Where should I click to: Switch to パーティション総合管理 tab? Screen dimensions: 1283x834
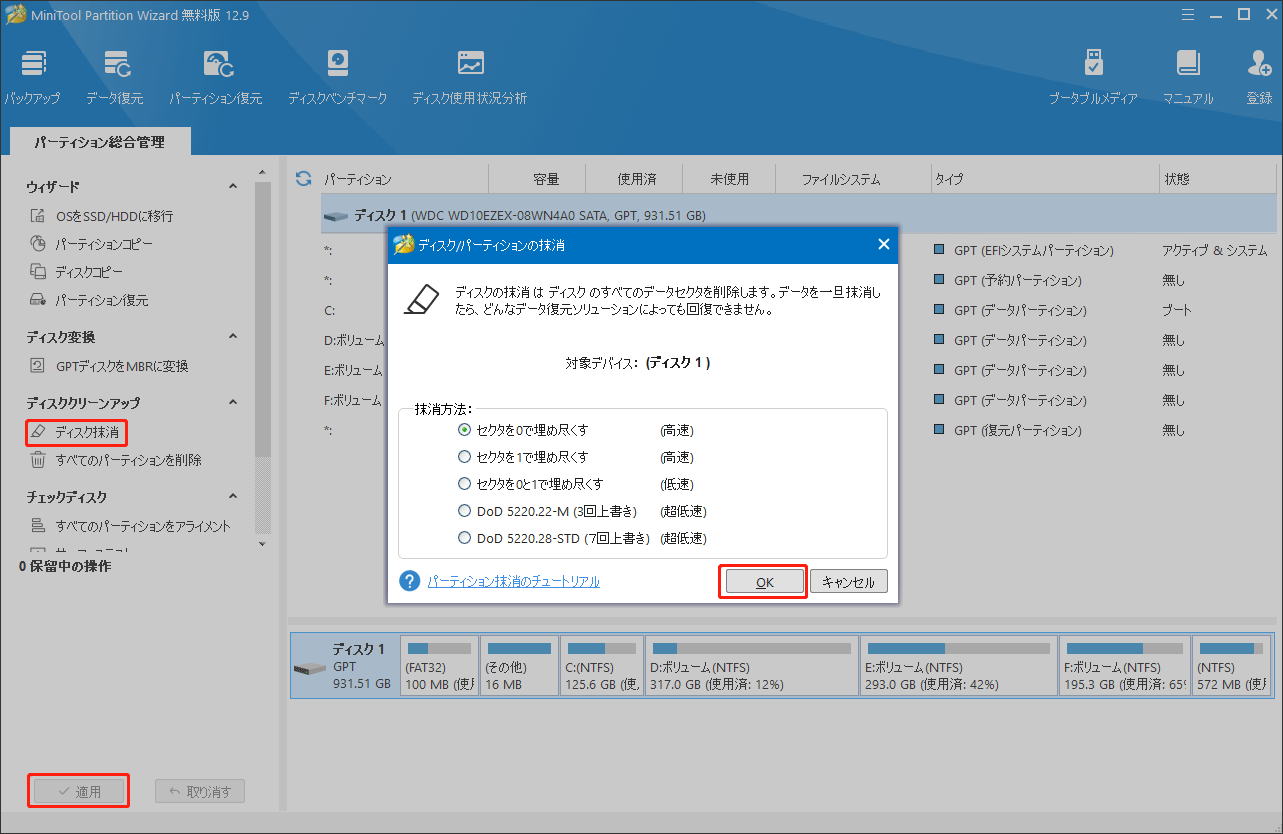pos(99,143)
